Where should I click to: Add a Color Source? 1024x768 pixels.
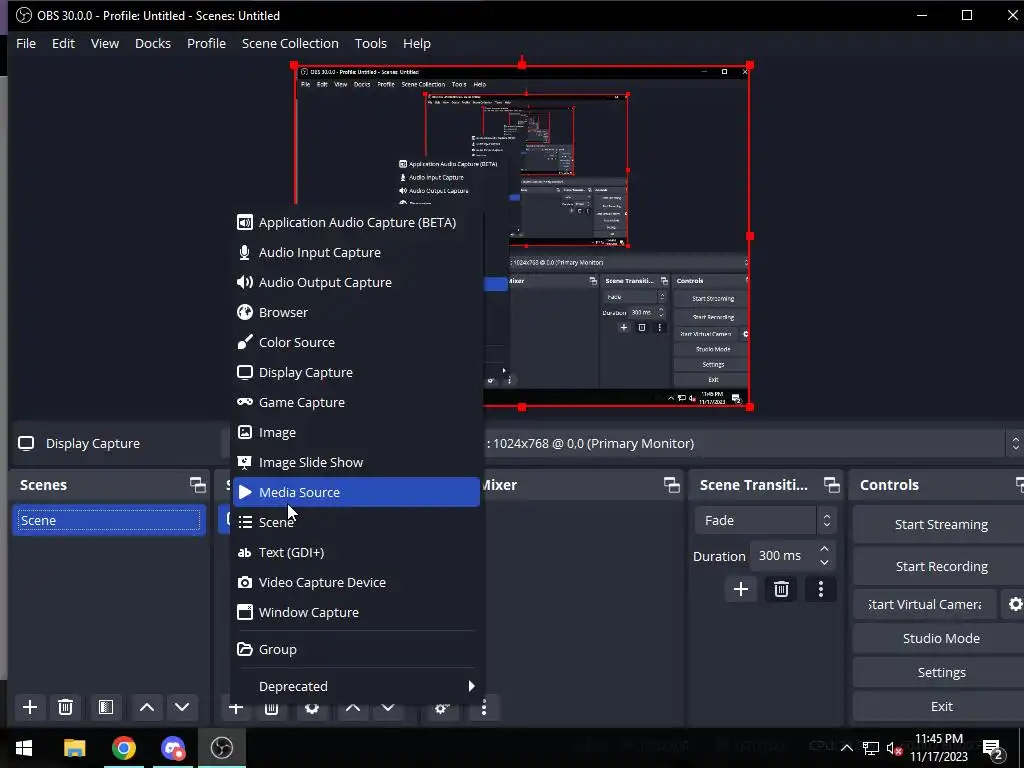357,343
